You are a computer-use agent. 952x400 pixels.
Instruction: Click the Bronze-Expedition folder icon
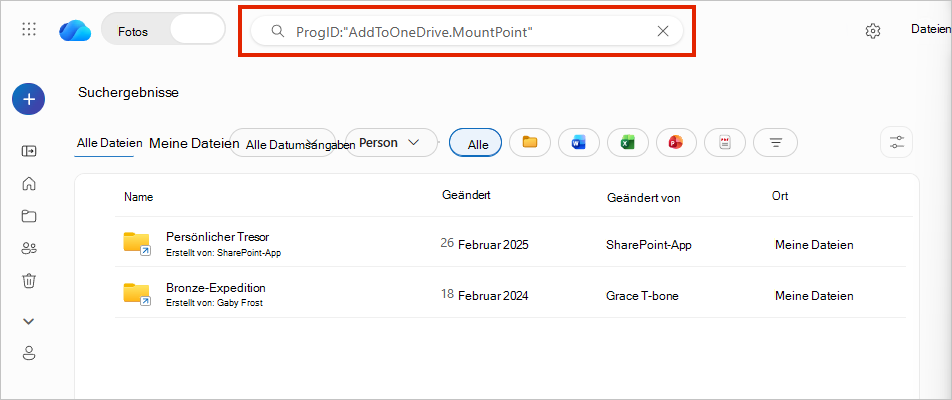pos(137,294)
